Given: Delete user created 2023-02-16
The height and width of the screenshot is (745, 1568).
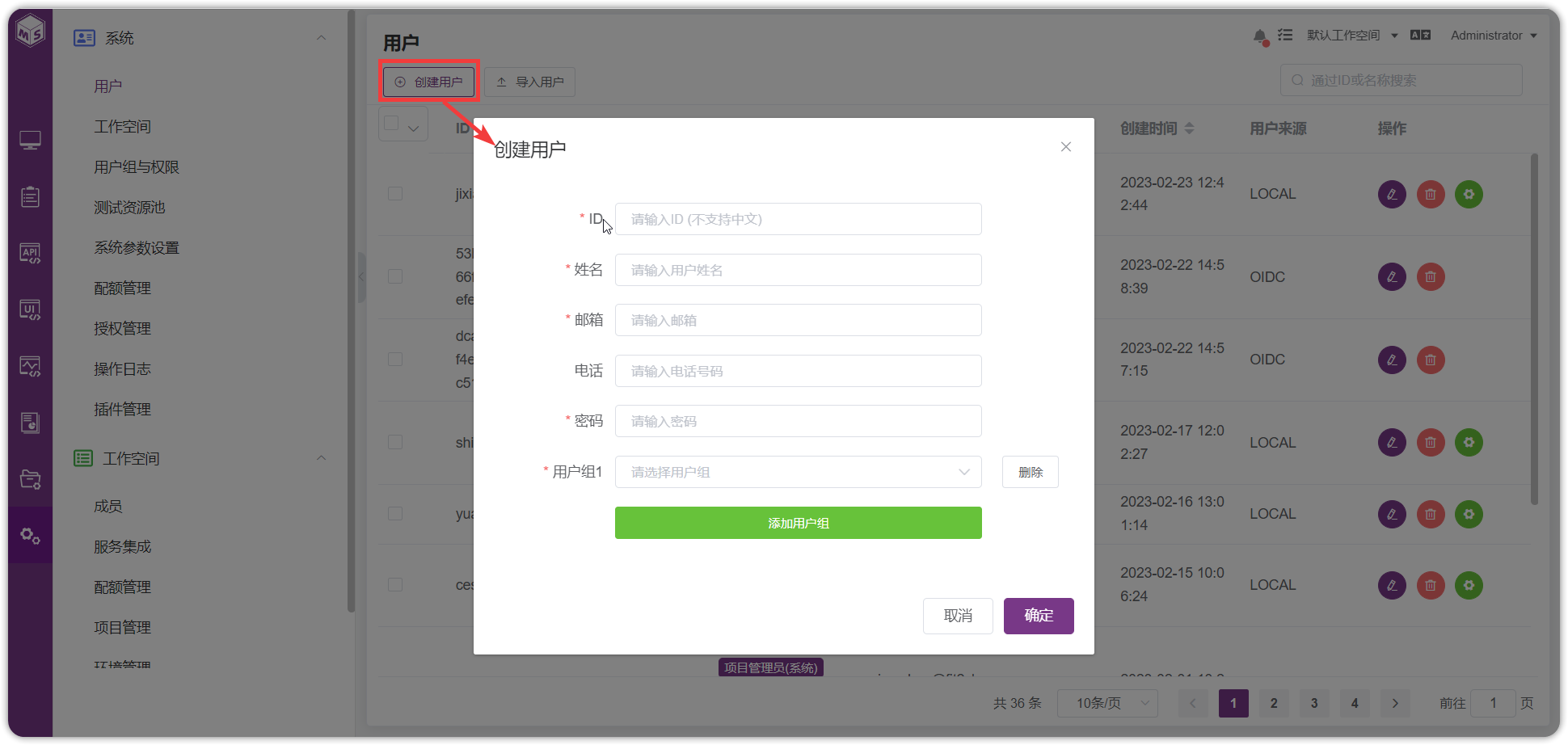Looking at the screenshot, I should click(x=1431, y=514).
